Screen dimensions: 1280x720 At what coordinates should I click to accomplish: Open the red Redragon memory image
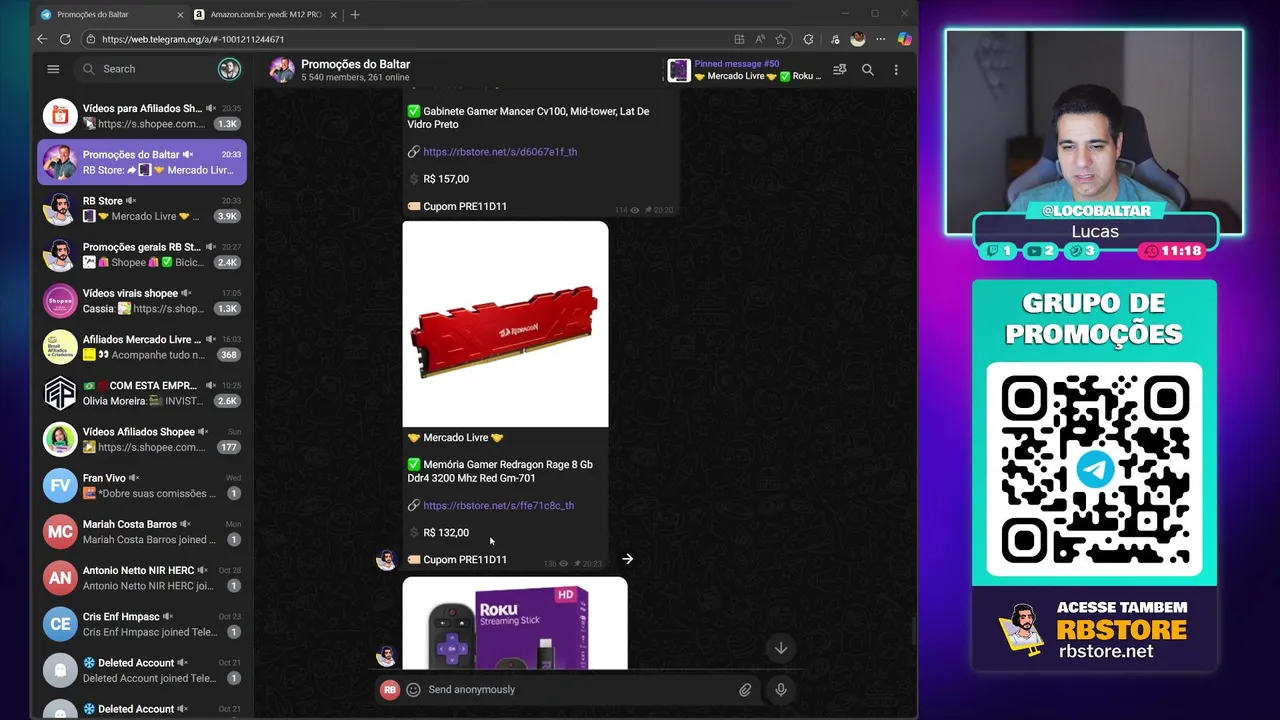click(x=505, y=324)
